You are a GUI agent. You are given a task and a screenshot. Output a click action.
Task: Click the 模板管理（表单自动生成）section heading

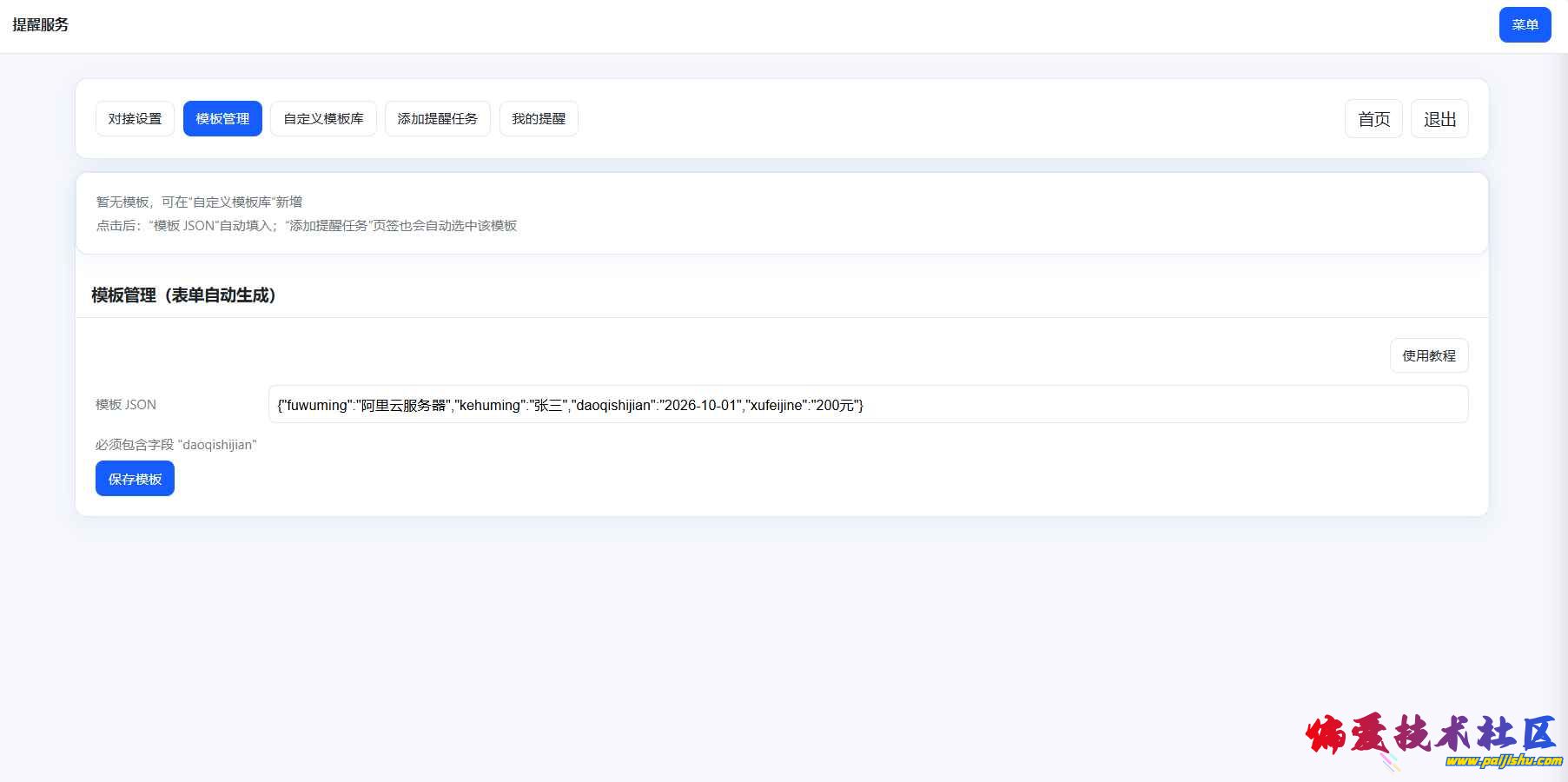tap(183, 295)
